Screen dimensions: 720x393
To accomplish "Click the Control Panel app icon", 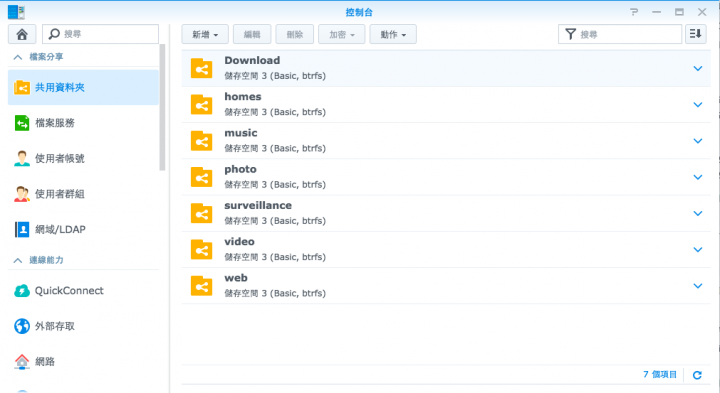I will (17, 12).
